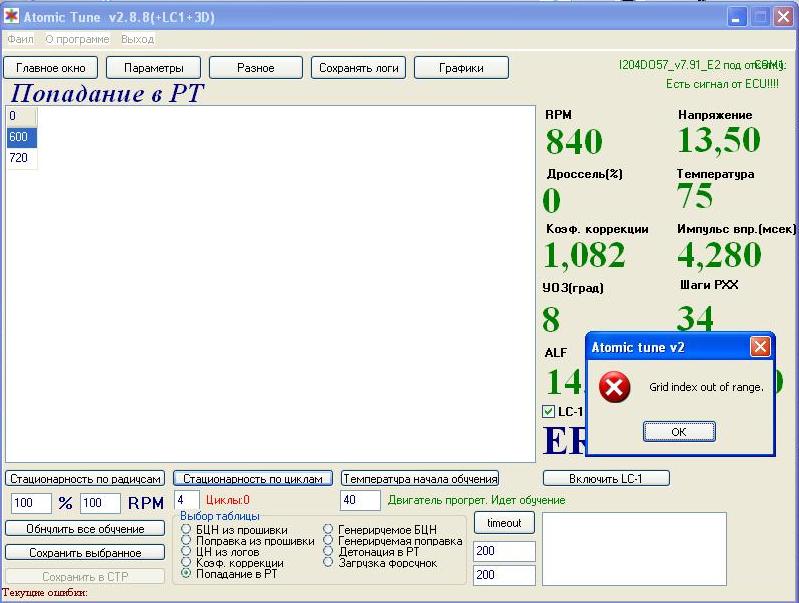
Task: Click 'Двигатель прогрет. Идет обучение' status text
Action: point(476,500)
